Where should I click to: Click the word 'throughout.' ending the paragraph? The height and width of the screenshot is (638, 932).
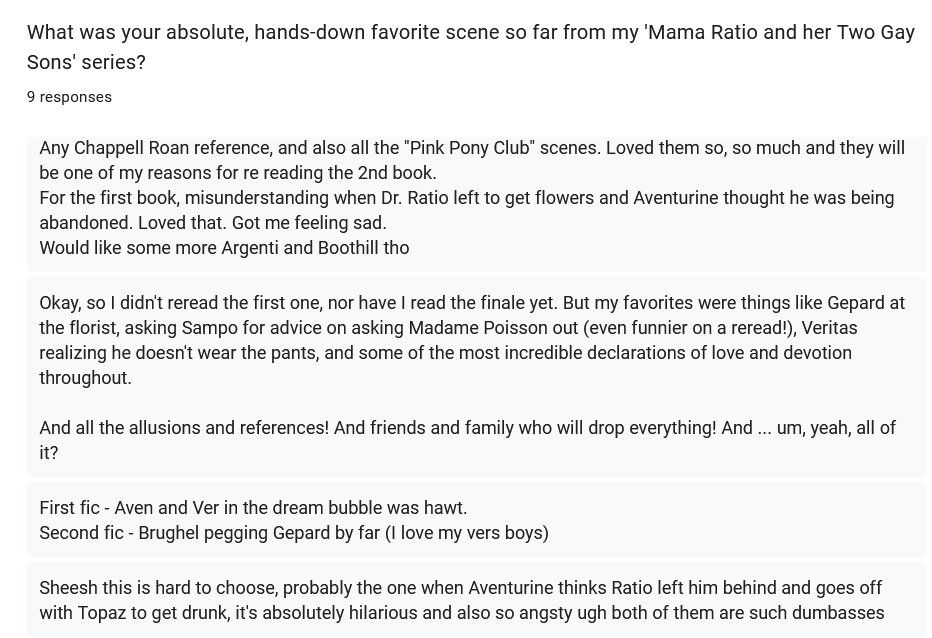85,378
